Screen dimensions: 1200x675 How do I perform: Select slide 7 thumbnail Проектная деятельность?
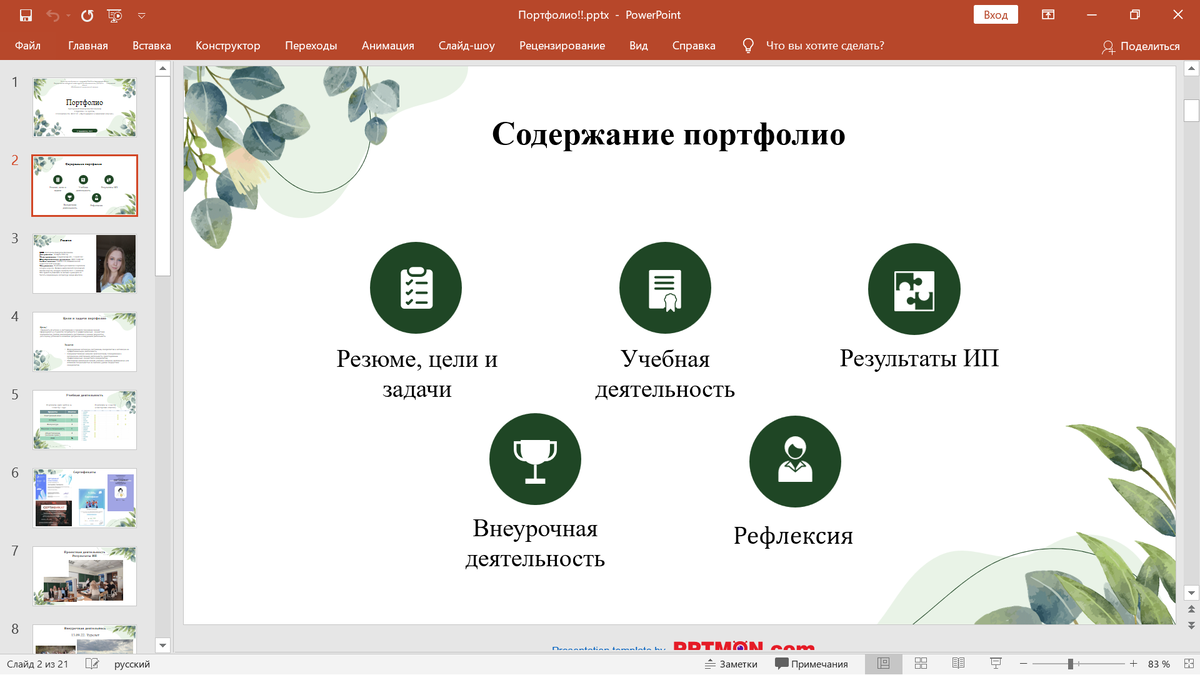click(x=85, y=576)
